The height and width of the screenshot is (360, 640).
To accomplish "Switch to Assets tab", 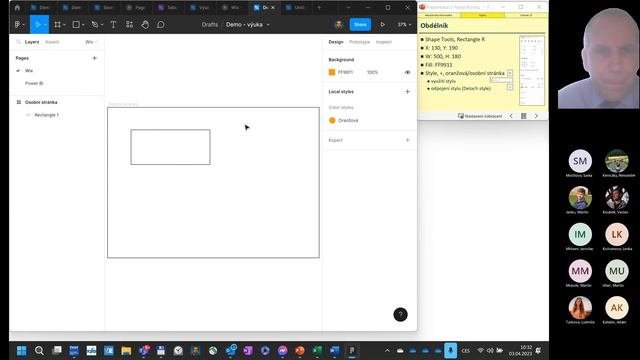I will click(x=52, y=42).
